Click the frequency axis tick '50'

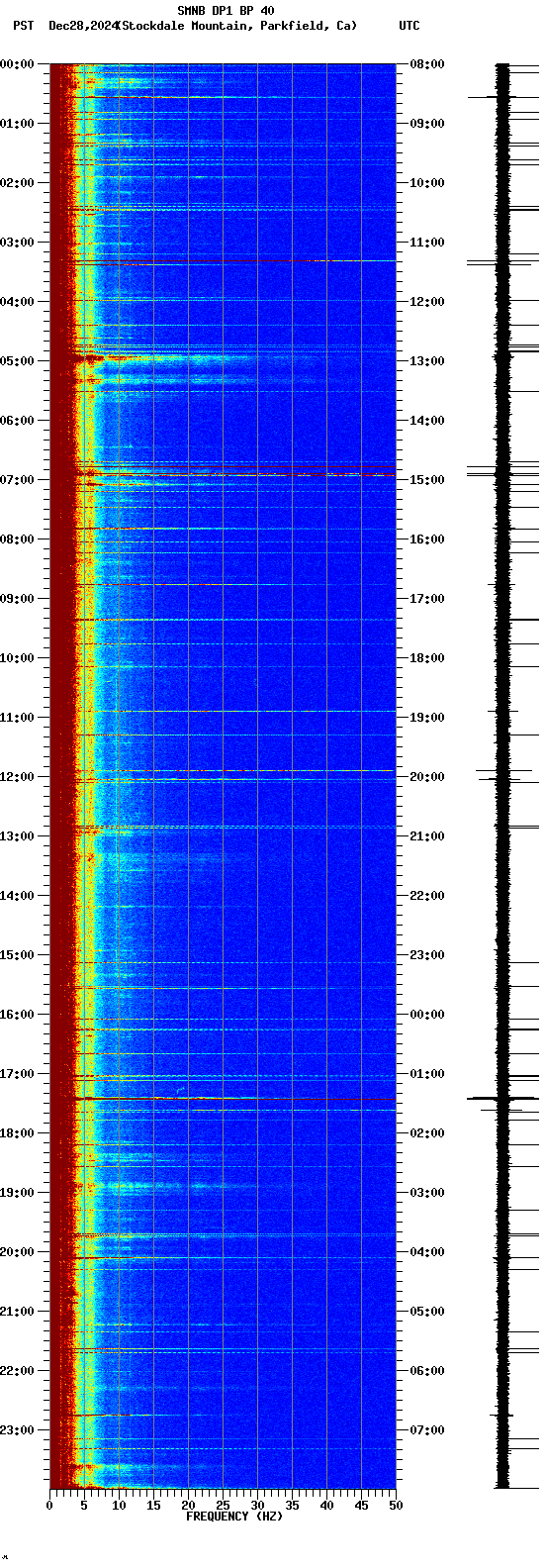[x=396, y=1506]
